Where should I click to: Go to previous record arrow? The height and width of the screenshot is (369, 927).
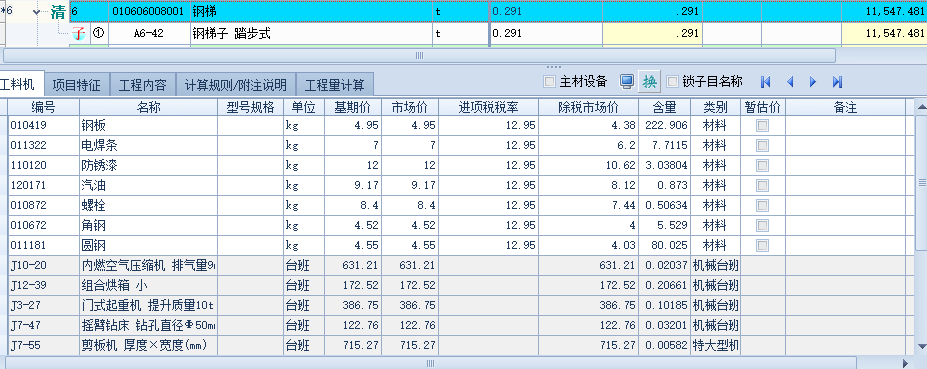pyautogui.click(x=789, y=82)
